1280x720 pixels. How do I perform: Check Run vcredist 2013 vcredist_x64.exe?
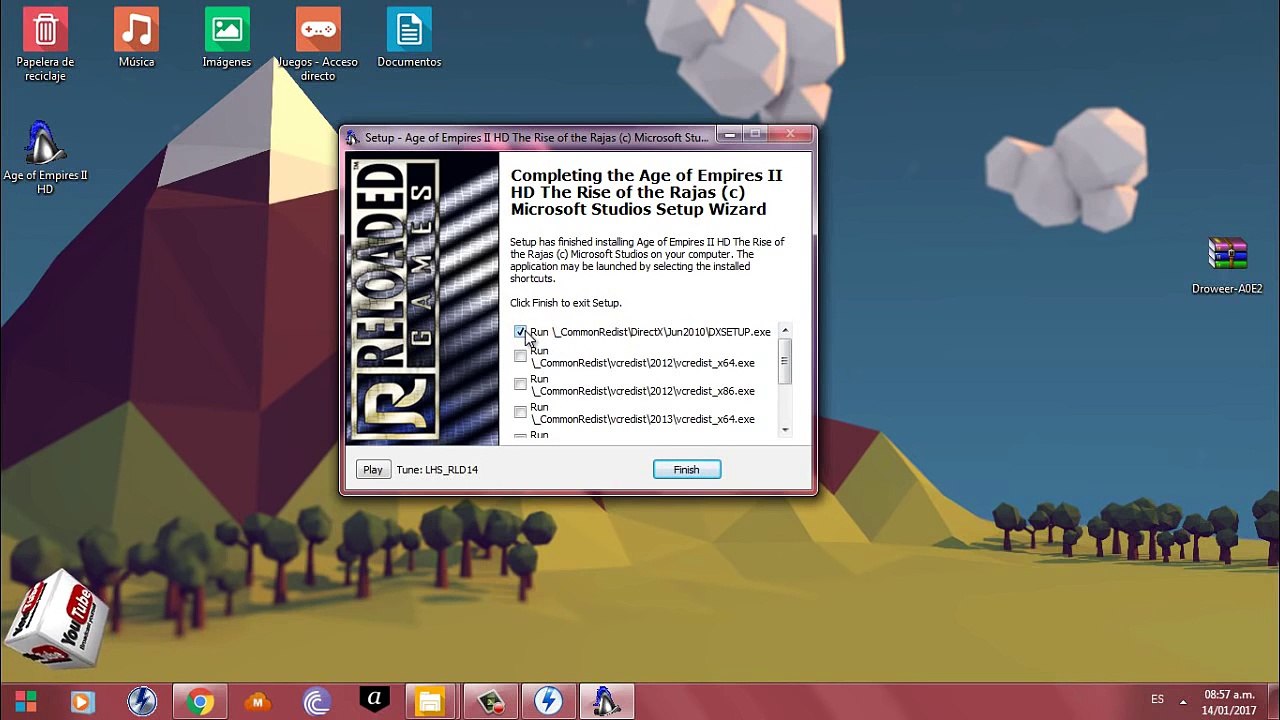(520, 412)
